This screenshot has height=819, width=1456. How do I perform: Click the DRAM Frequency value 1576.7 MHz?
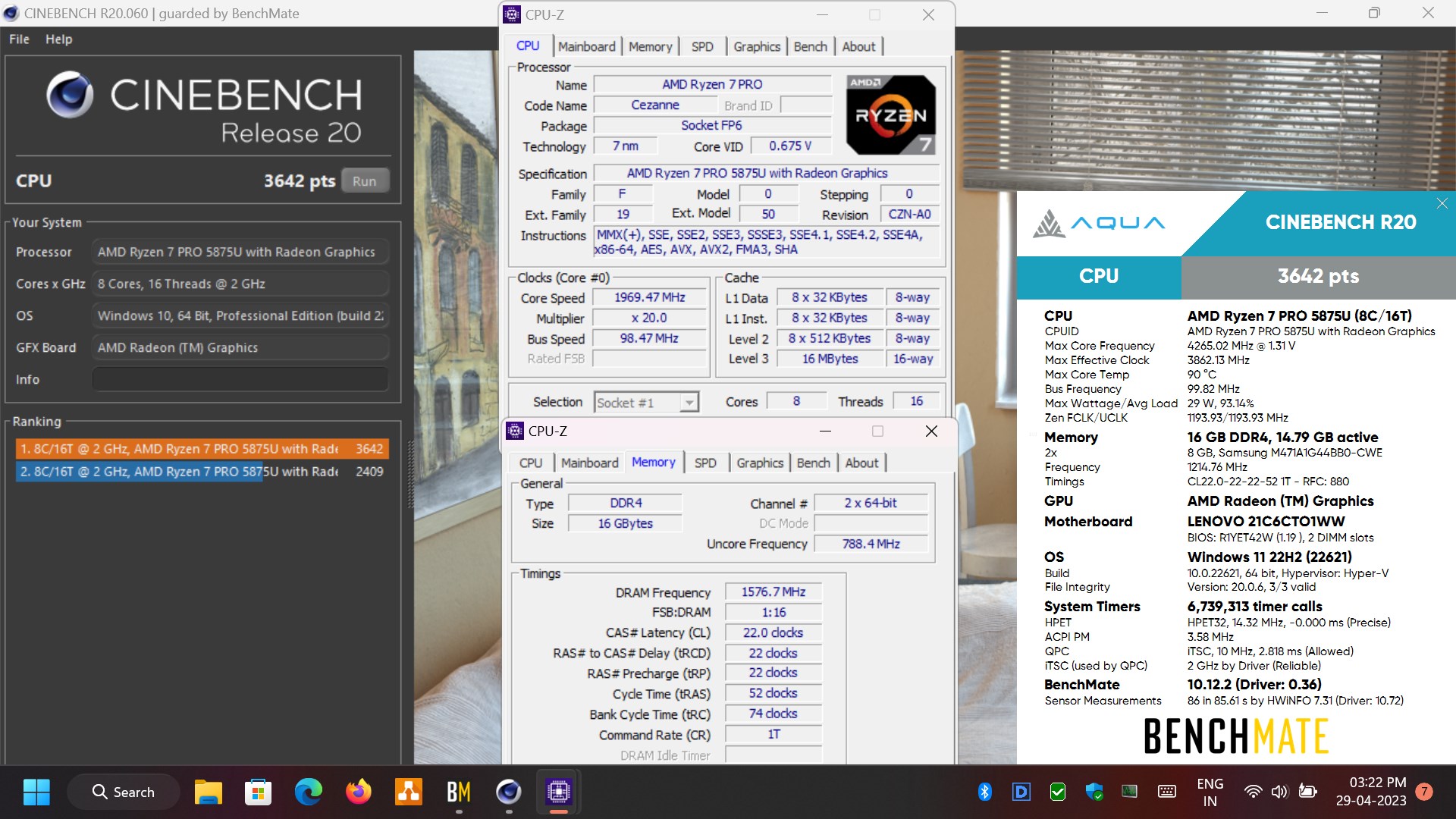coord(773,591)
